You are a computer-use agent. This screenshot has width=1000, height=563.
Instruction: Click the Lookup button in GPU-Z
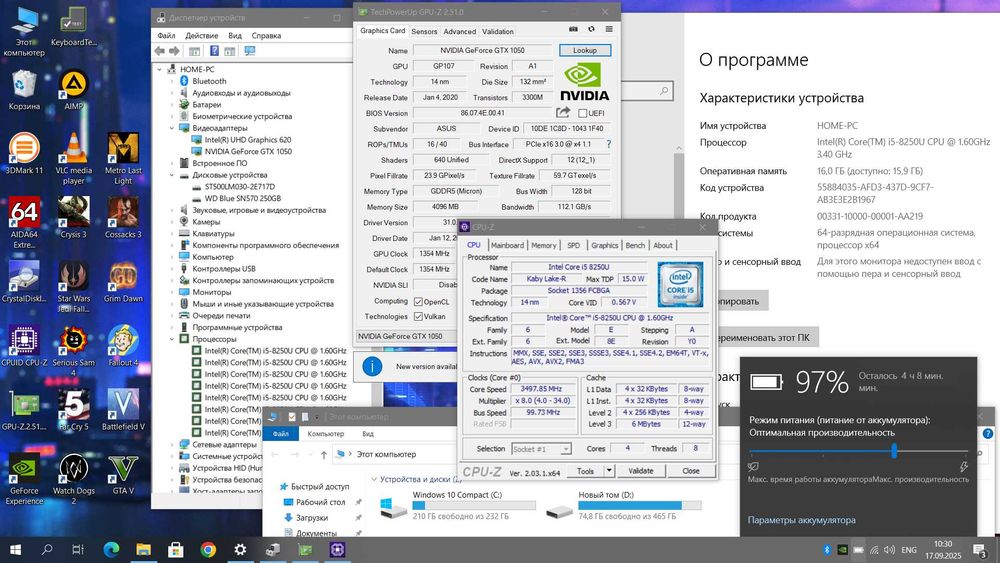pos(585,50)
